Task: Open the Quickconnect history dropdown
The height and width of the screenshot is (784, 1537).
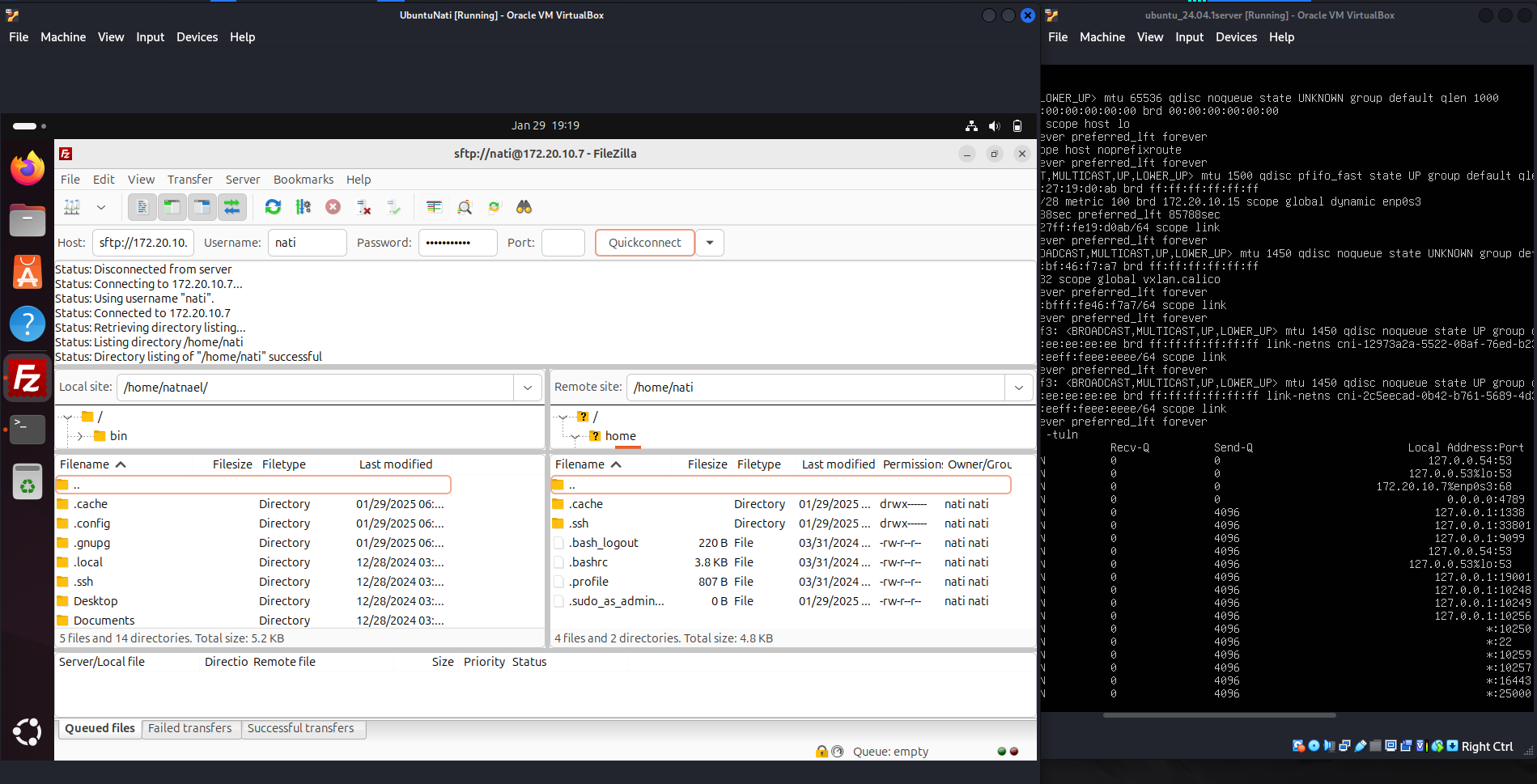Action: [x=710, y=243]
